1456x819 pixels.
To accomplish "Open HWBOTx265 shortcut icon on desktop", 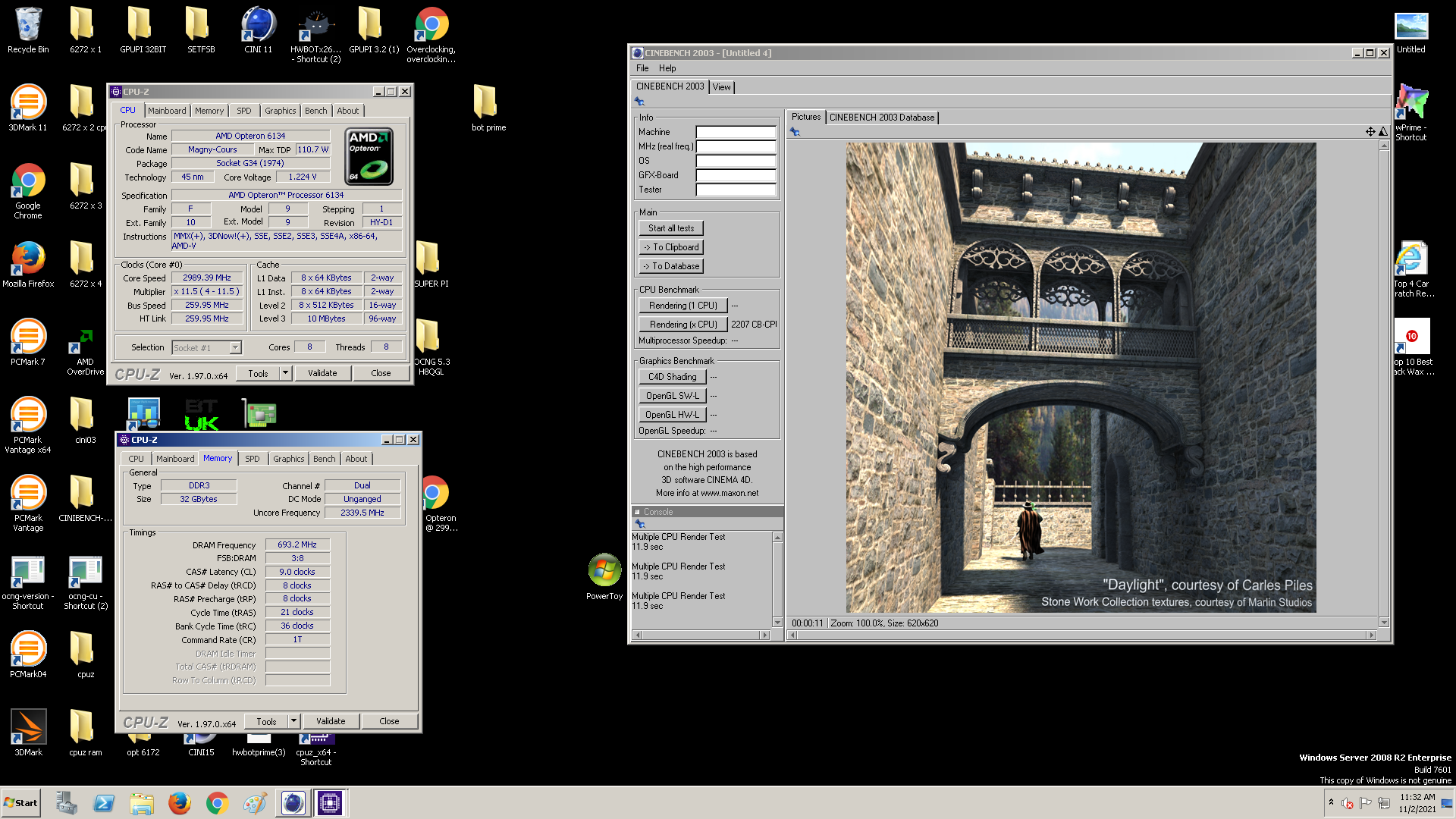I will 315,34.
